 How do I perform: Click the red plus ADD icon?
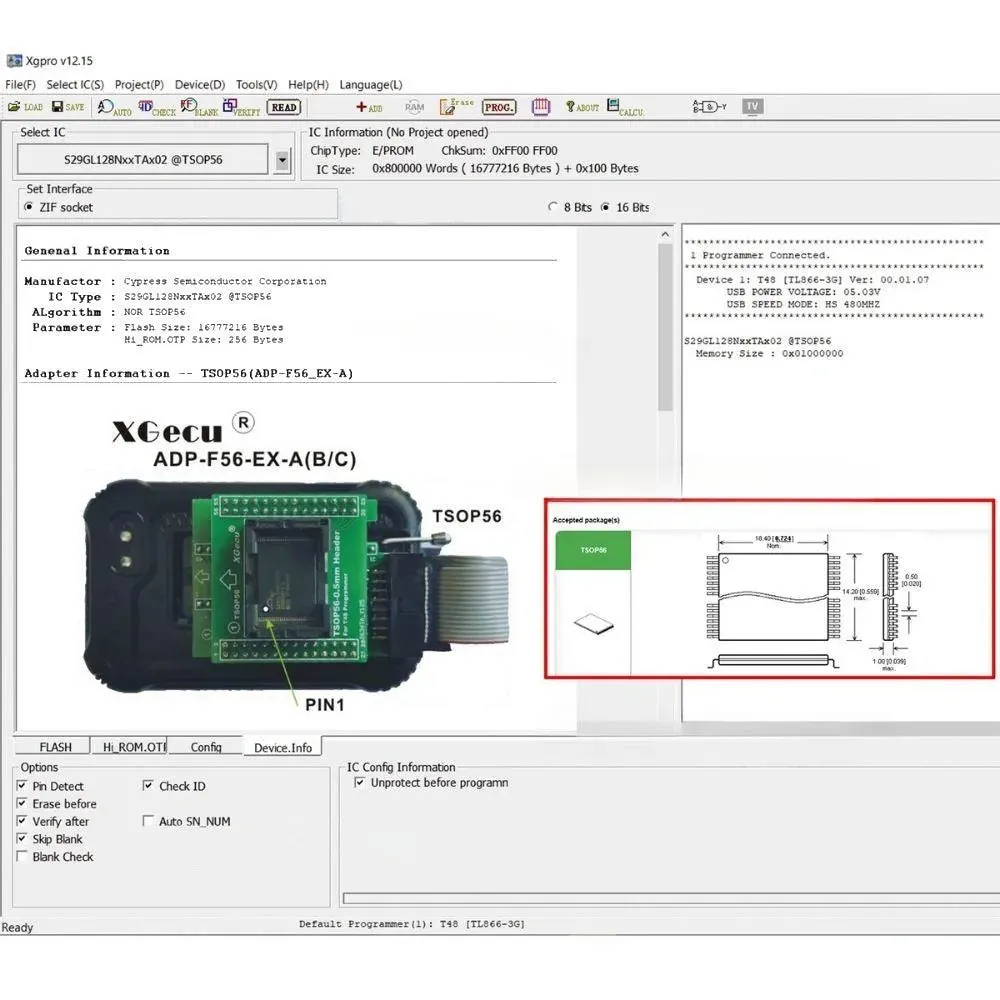coord(369,107)
